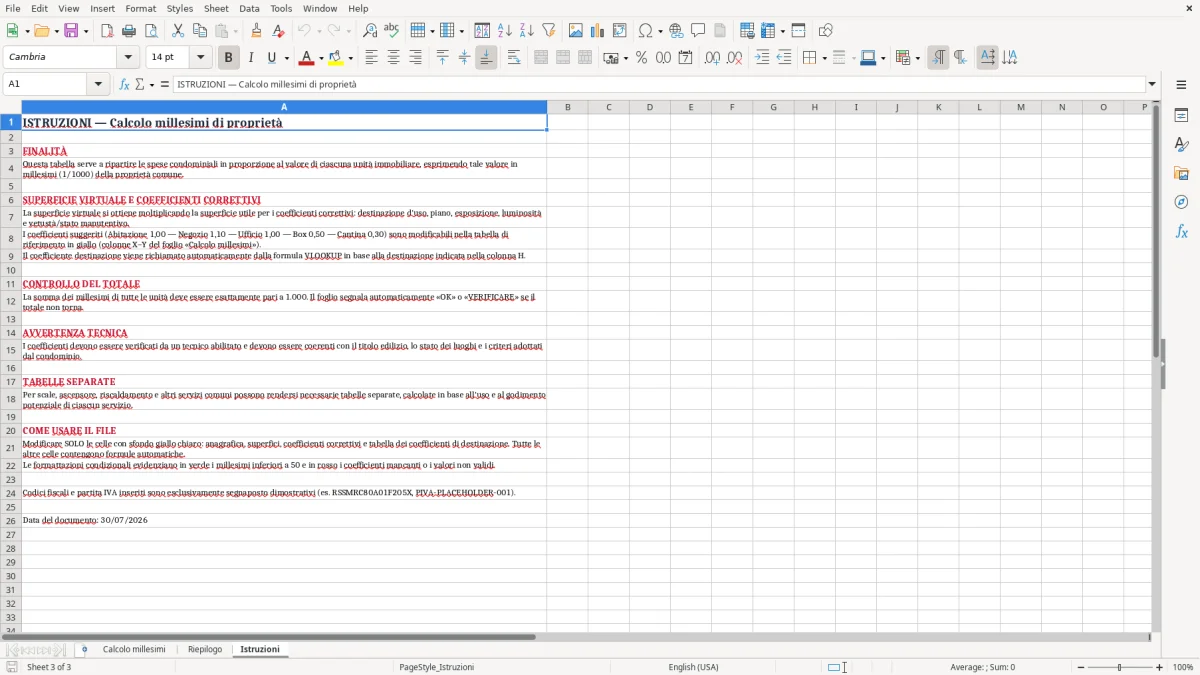Expand the Conditional Formatting dropdown arrow
1200x675 pixels.
pyautogui.click(x=917, y=59)
